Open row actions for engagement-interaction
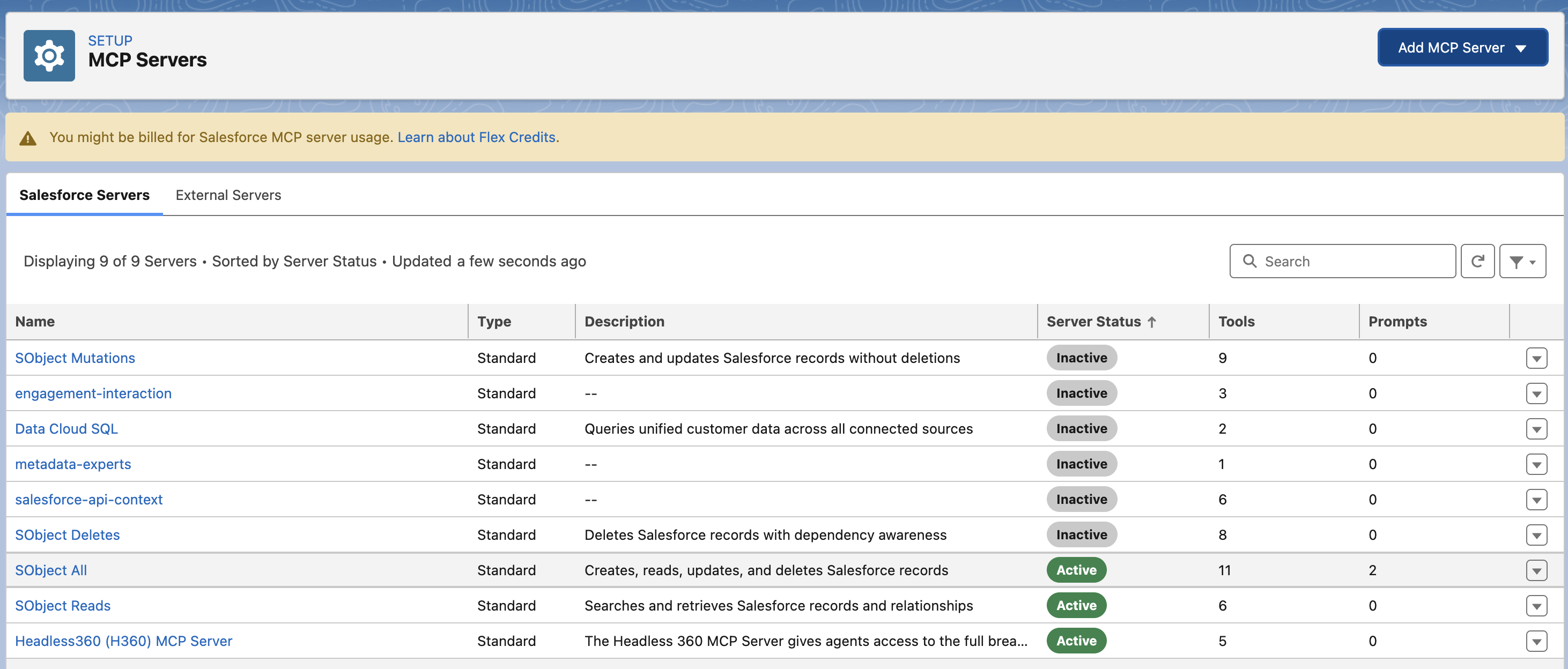Screen dimensions: 1568x669 point(1536,393)
